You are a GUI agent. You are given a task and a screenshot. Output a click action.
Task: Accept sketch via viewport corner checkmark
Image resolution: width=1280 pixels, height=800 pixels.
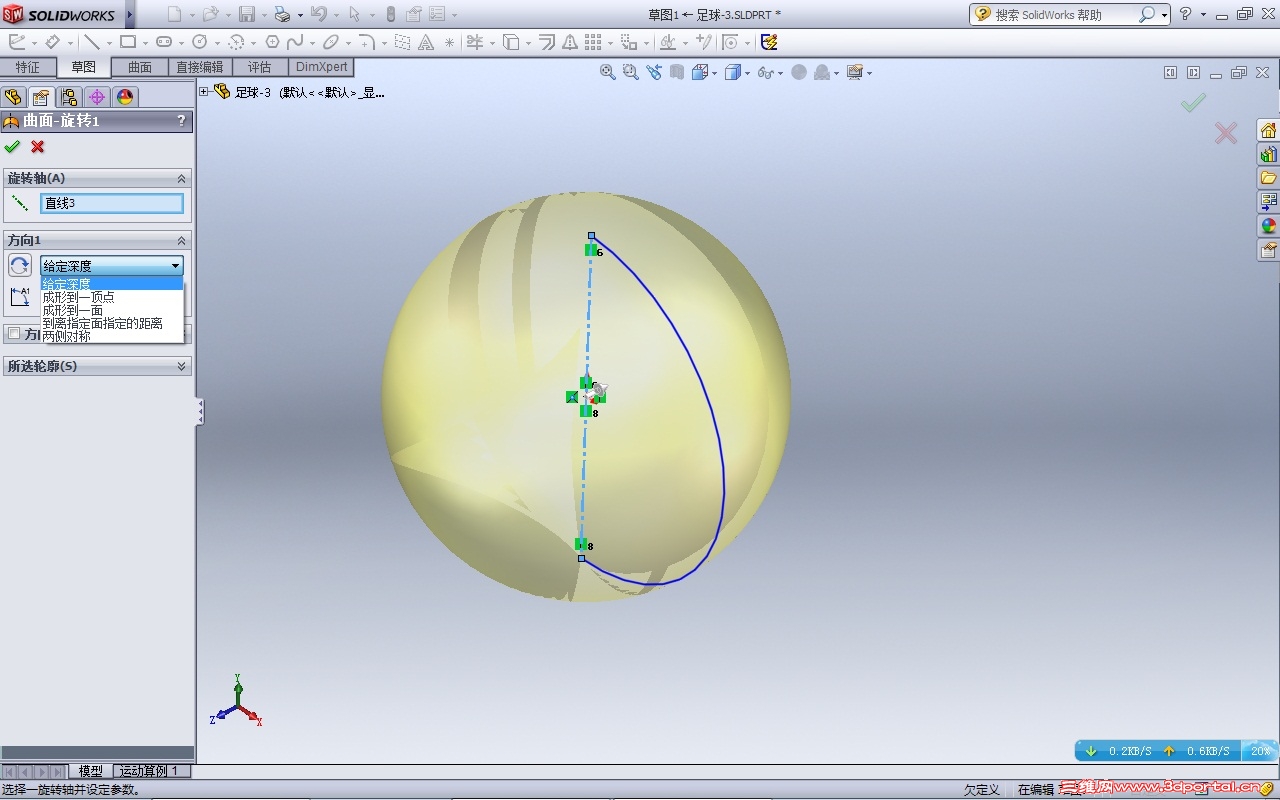pyautogui.click(x=1193, y=103)
